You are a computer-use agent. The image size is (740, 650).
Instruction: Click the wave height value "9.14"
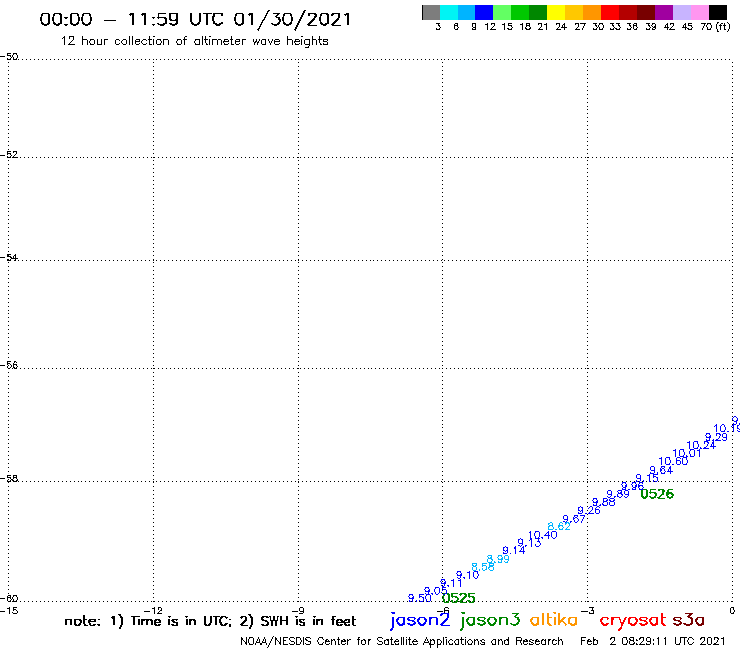513,550
